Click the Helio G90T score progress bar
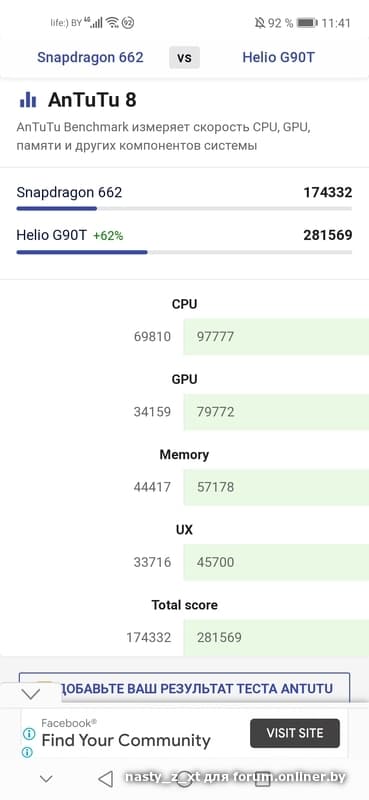This screenshot has height=800, width=369. tap(184, 252)
